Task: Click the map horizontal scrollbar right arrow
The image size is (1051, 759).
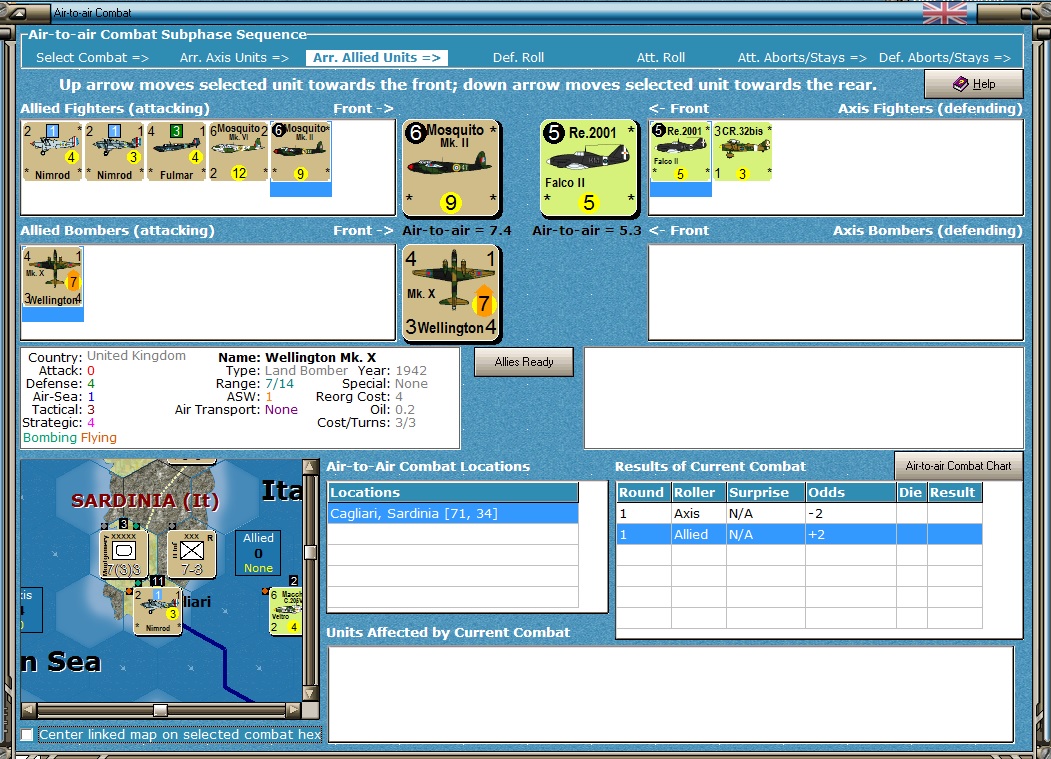Action: click(x=294, y=709)
